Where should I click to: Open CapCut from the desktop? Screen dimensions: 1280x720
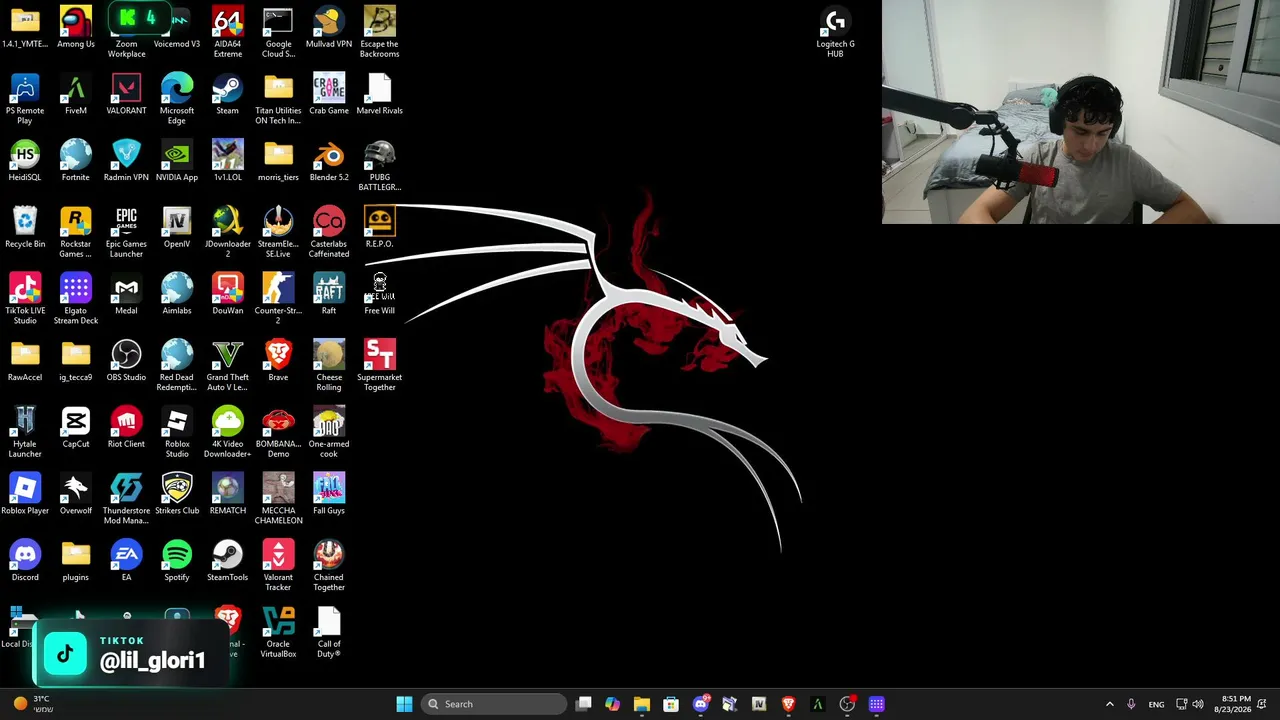[76, 428]
